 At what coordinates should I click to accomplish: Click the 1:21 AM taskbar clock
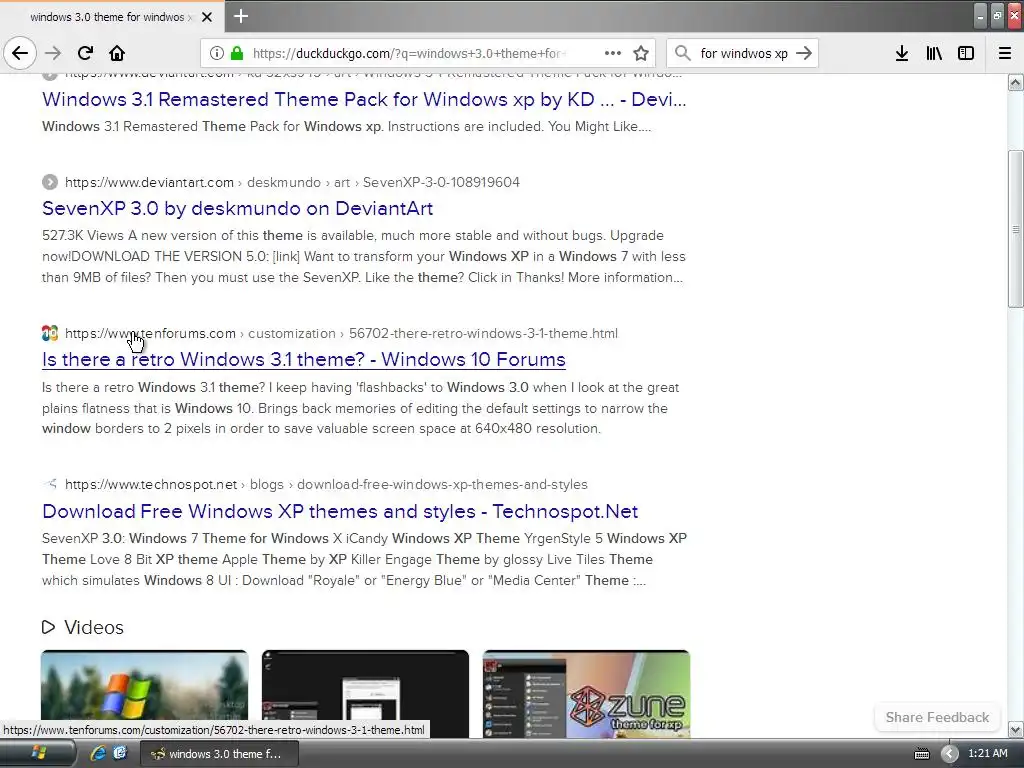click(987, 753)
